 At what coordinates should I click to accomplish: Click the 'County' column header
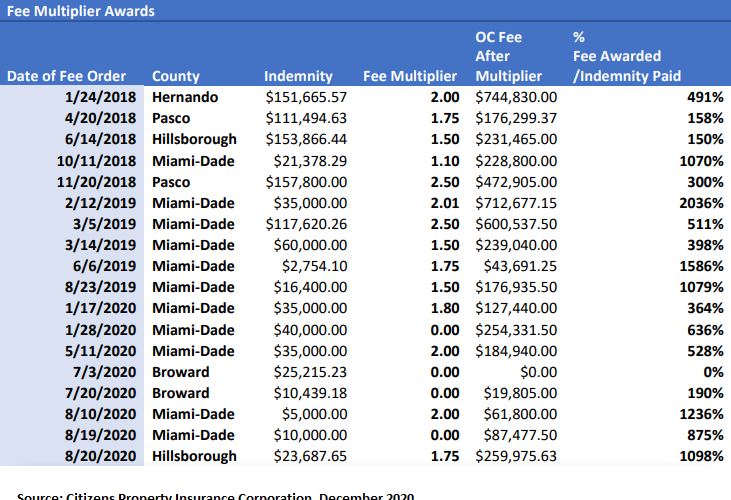(176, 76)
